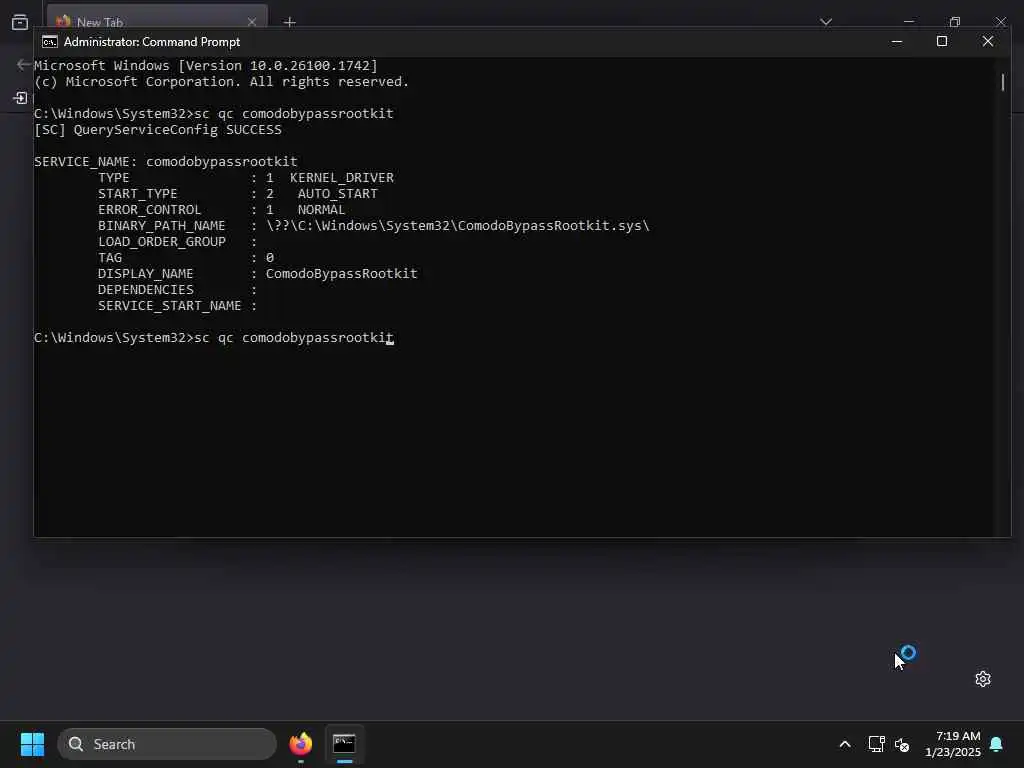Click the Firefox back arrow button
This screenshot has width=1024, height=768.
pos(24,64)
